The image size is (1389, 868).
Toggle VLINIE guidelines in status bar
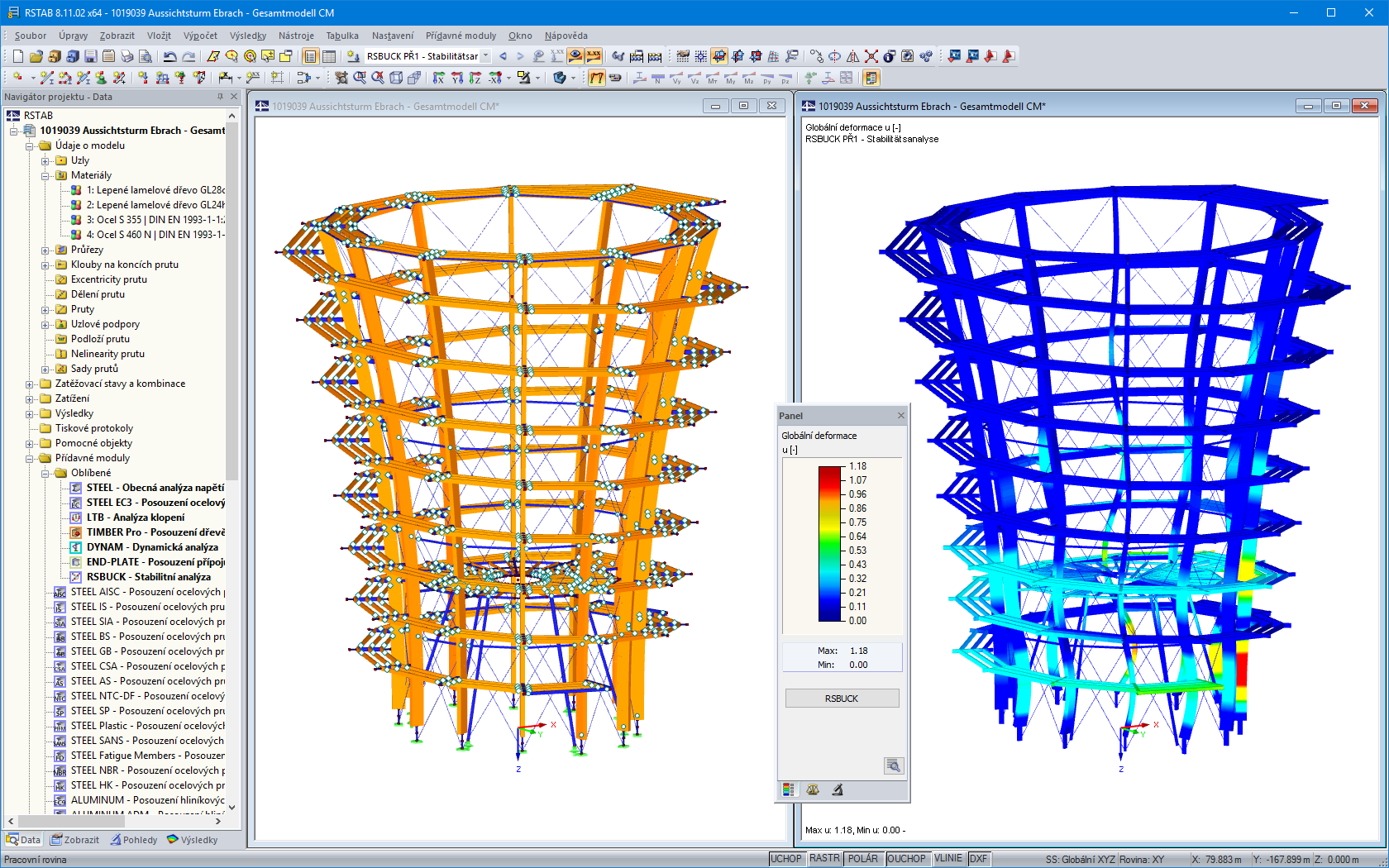pos(948,859)
